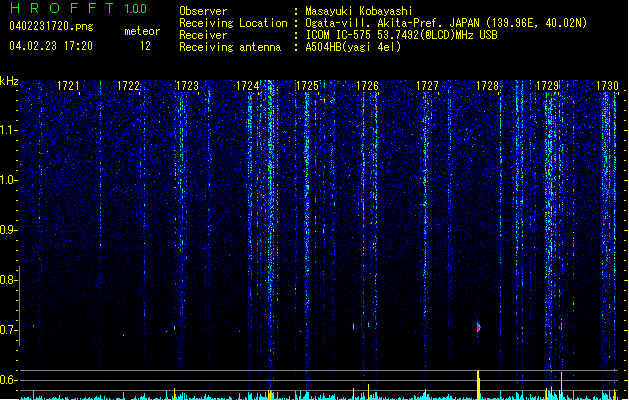
Task: Click the 1722 time marker
Action: [x=128, y=86]
